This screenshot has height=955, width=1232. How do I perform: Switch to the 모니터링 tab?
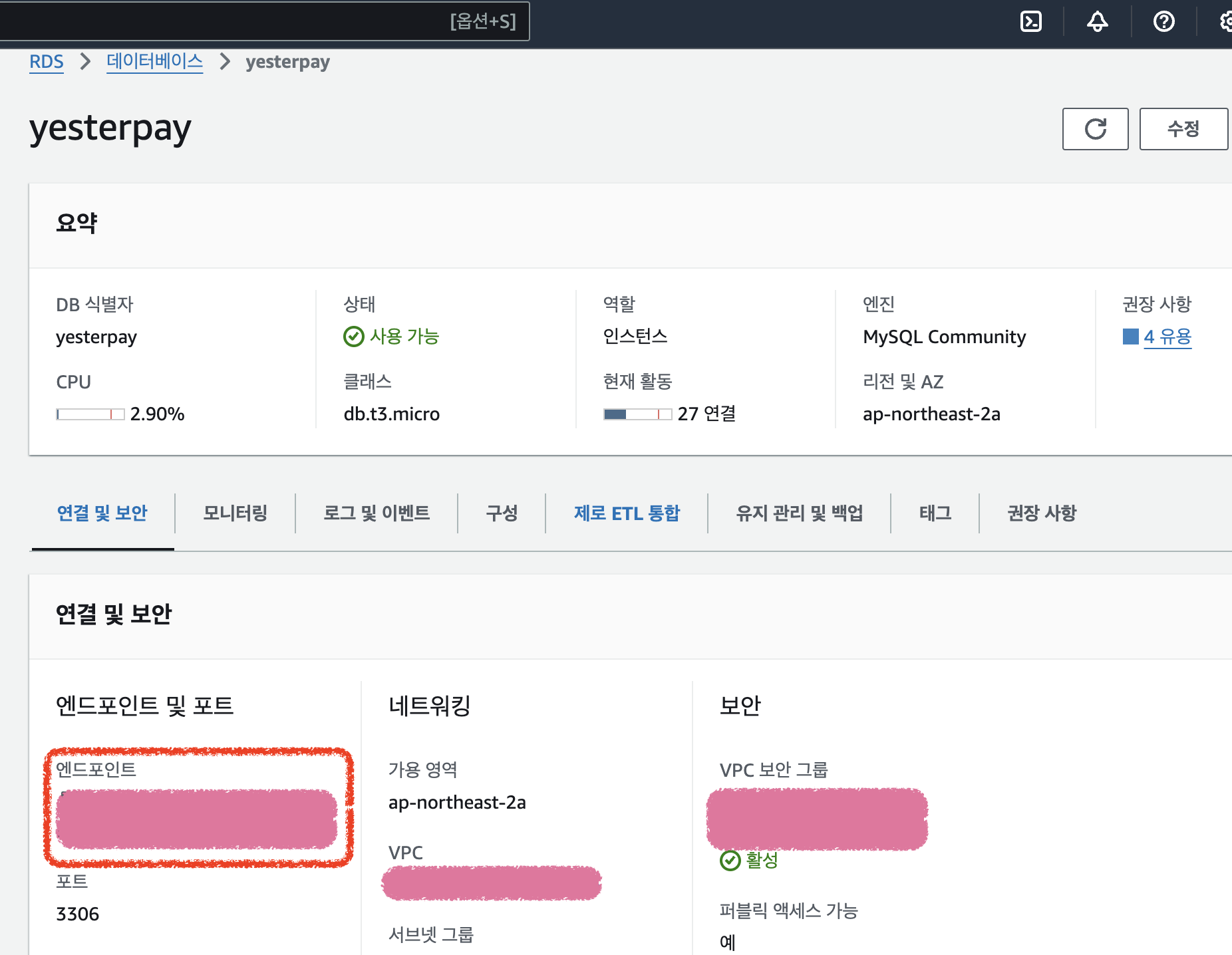click(x=235, y=513)
